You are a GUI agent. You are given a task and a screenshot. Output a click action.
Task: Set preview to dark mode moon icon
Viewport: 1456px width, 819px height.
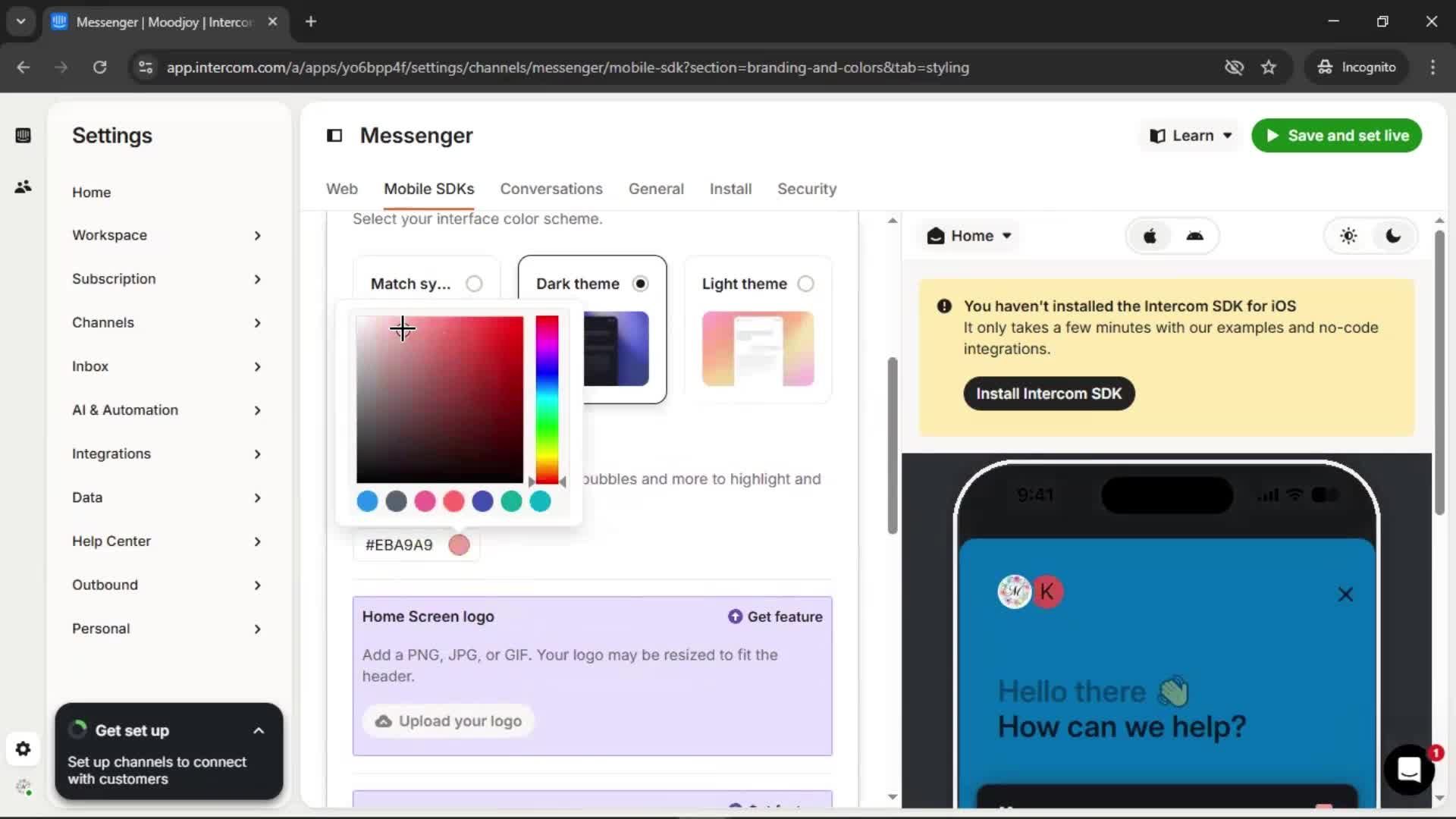coord(1393,236)
